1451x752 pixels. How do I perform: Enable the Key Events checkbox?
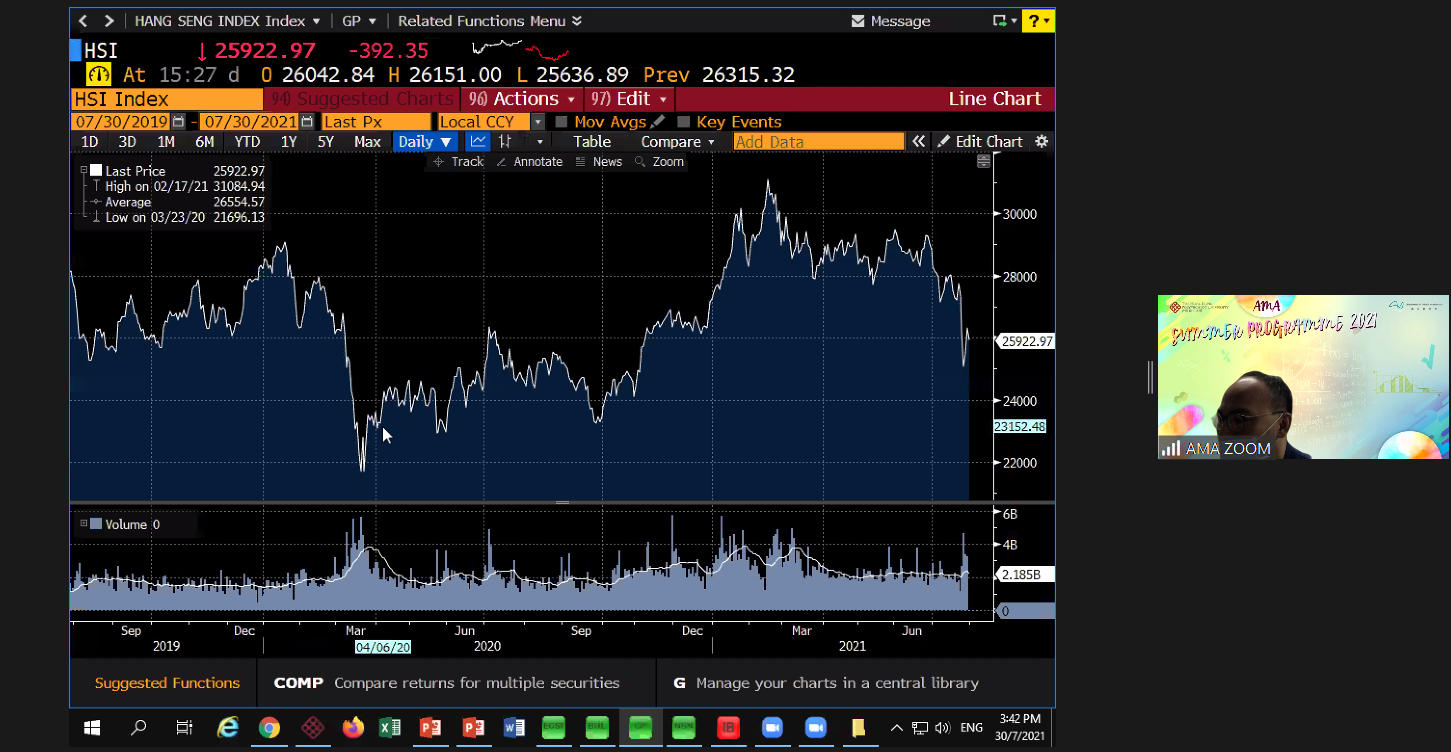coord(684,122)
